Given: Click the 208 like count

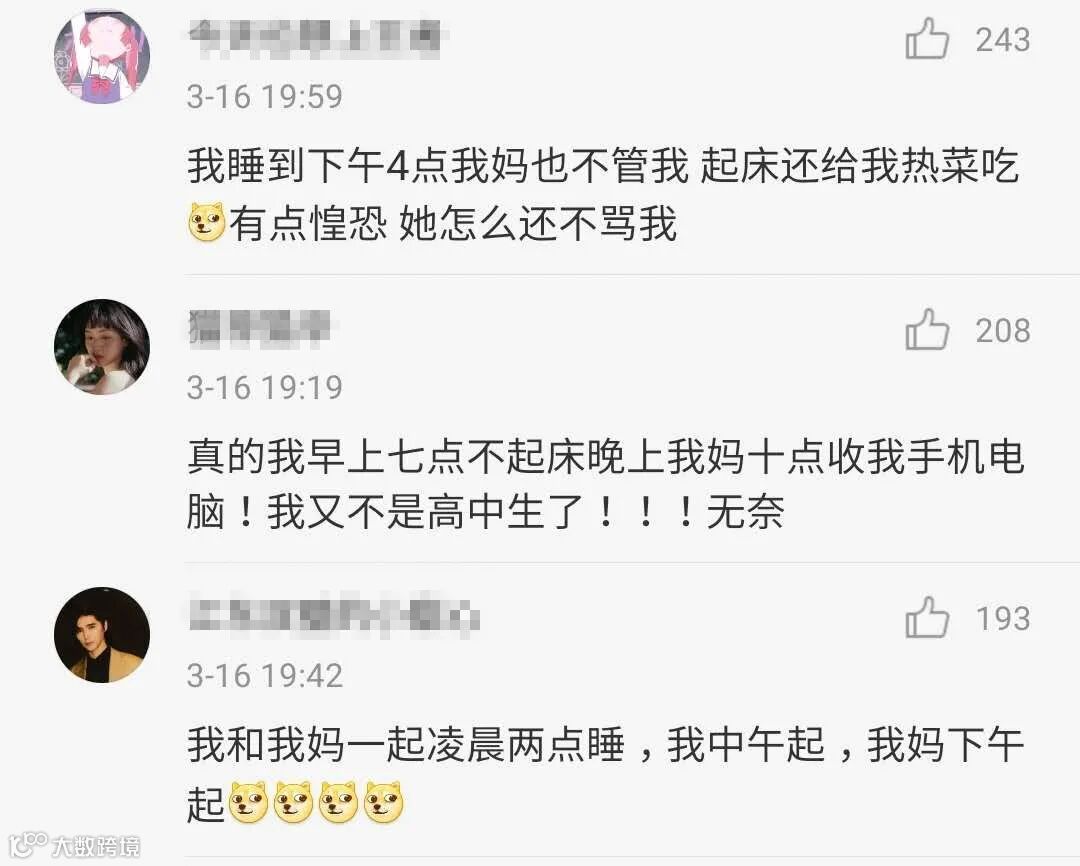Looking at the screenshot, I should point(1003,331).
